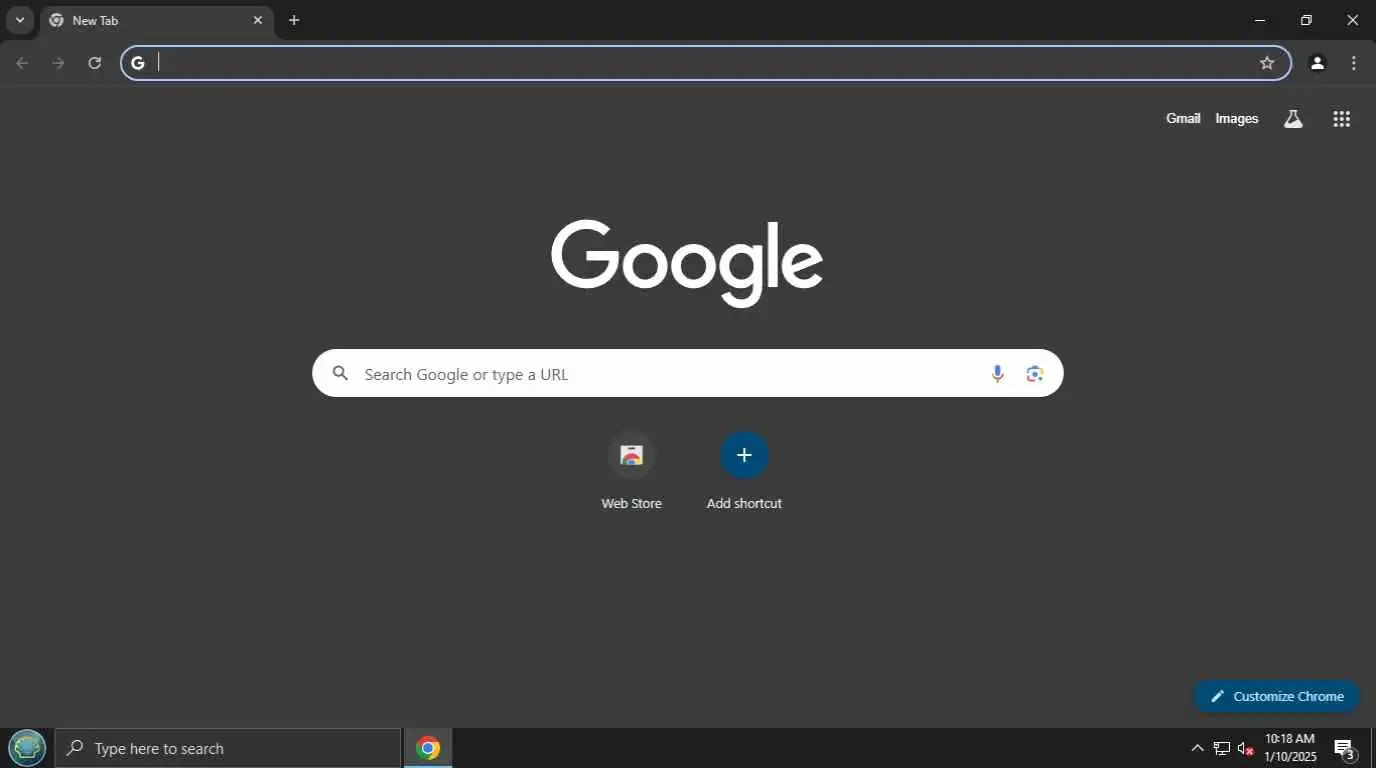Open the taskbar clock showing 10:18 AM
Image resolution: width=1376 pixels, height=768 pixels.
pyautogui.click(x=1290, y=748)
